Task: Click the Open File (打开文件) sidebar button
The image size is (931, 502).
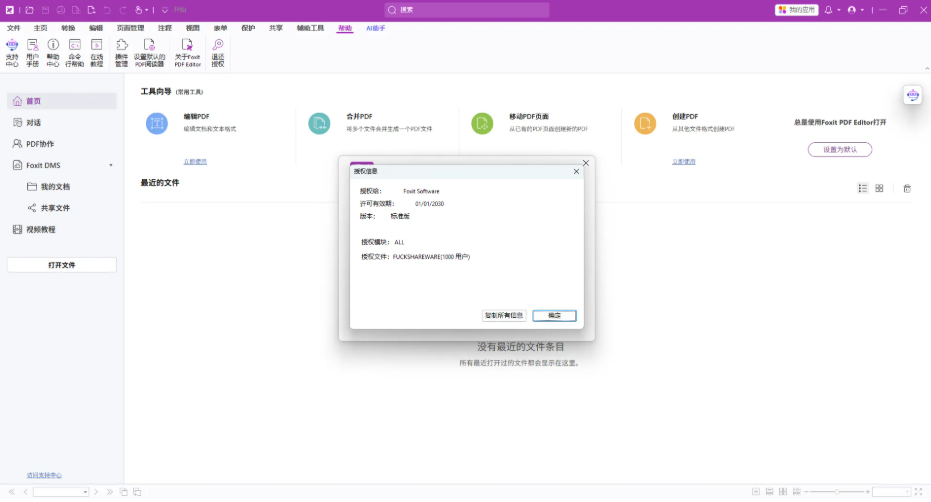Action: click(x=62, y=265)
